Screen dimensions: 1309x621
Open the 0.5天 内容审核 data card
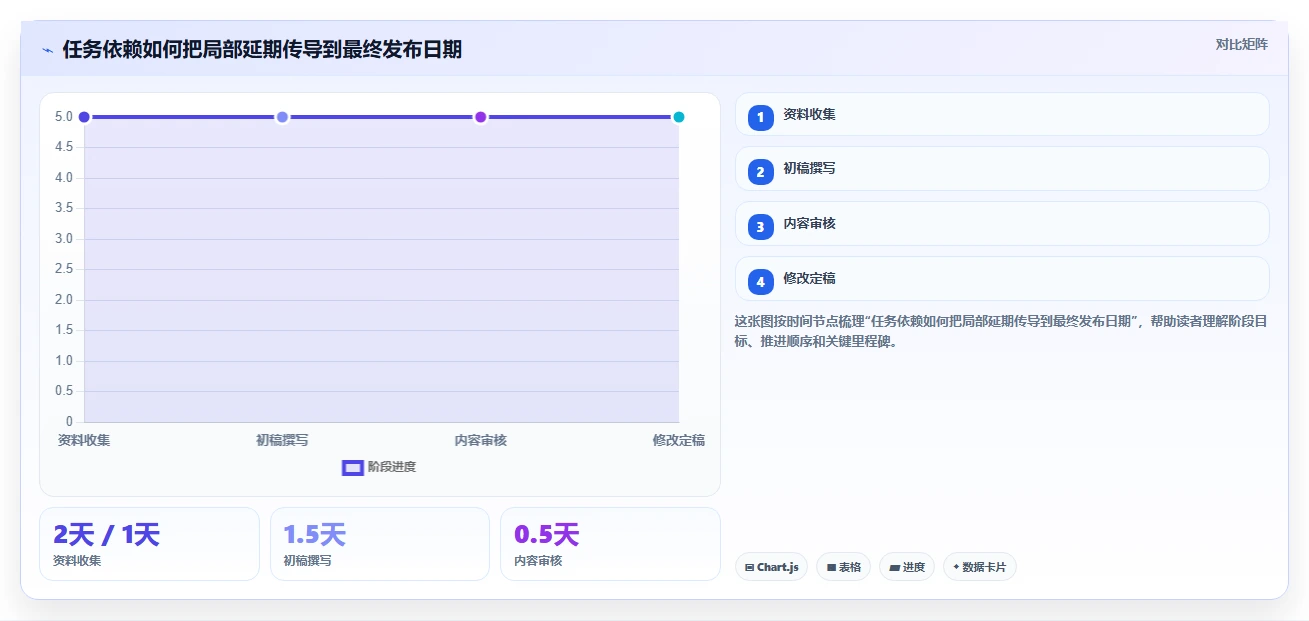point(610,544)
